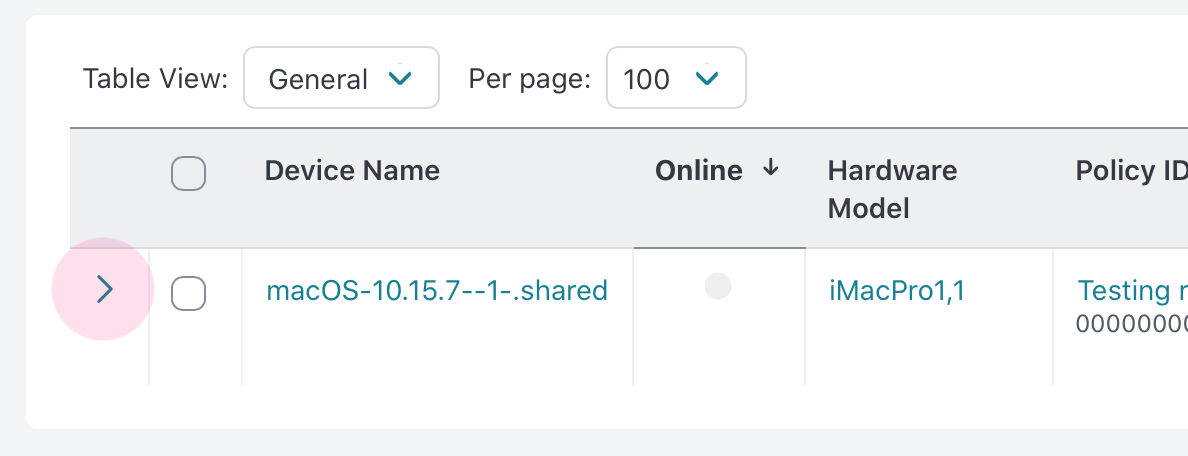Expand the macOS-10.15.7 device row chevron
1188x456 pixels.
point(104,290)
